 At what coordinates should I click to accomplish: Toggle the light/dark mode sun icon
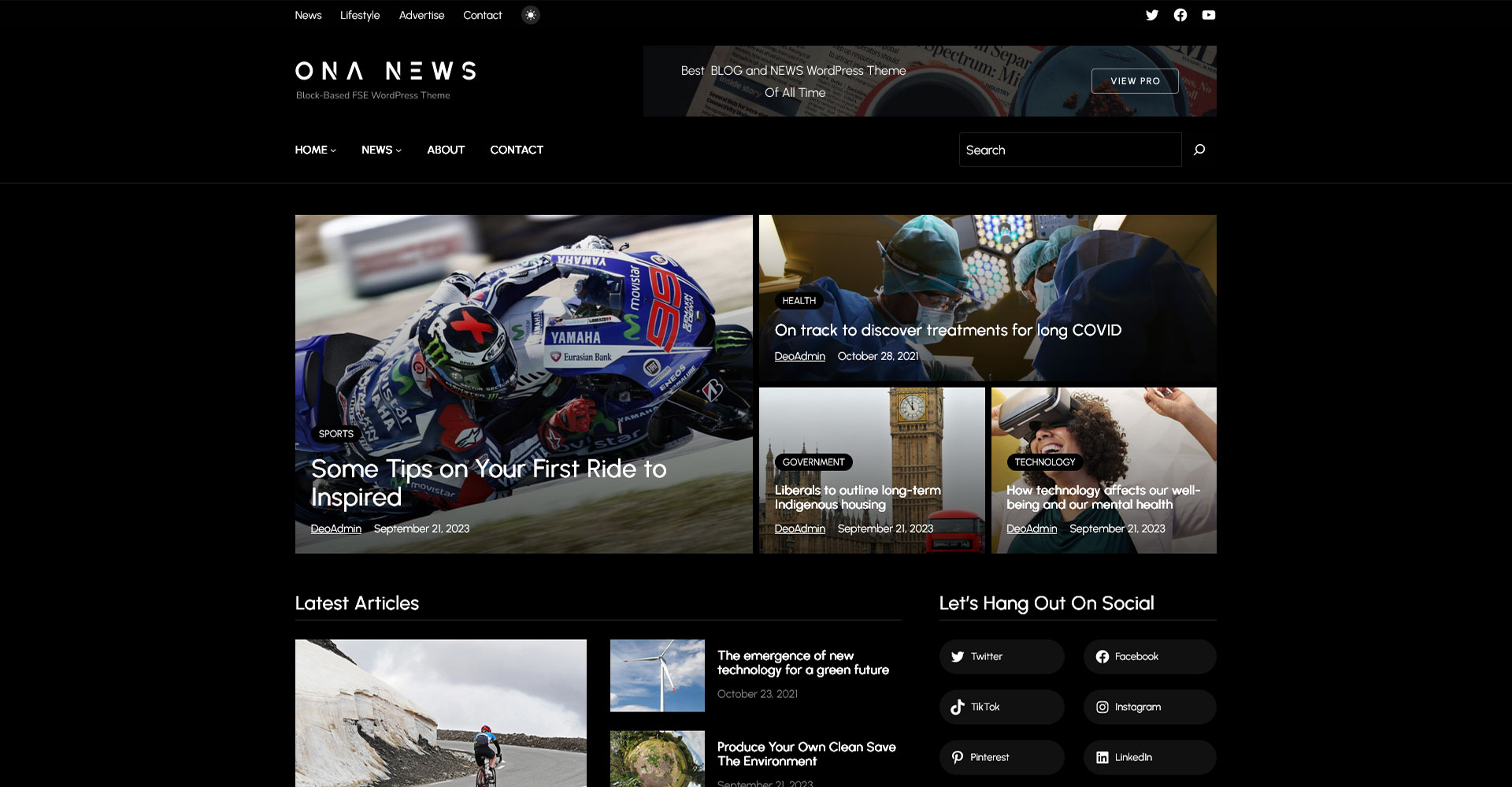point(531,15)
